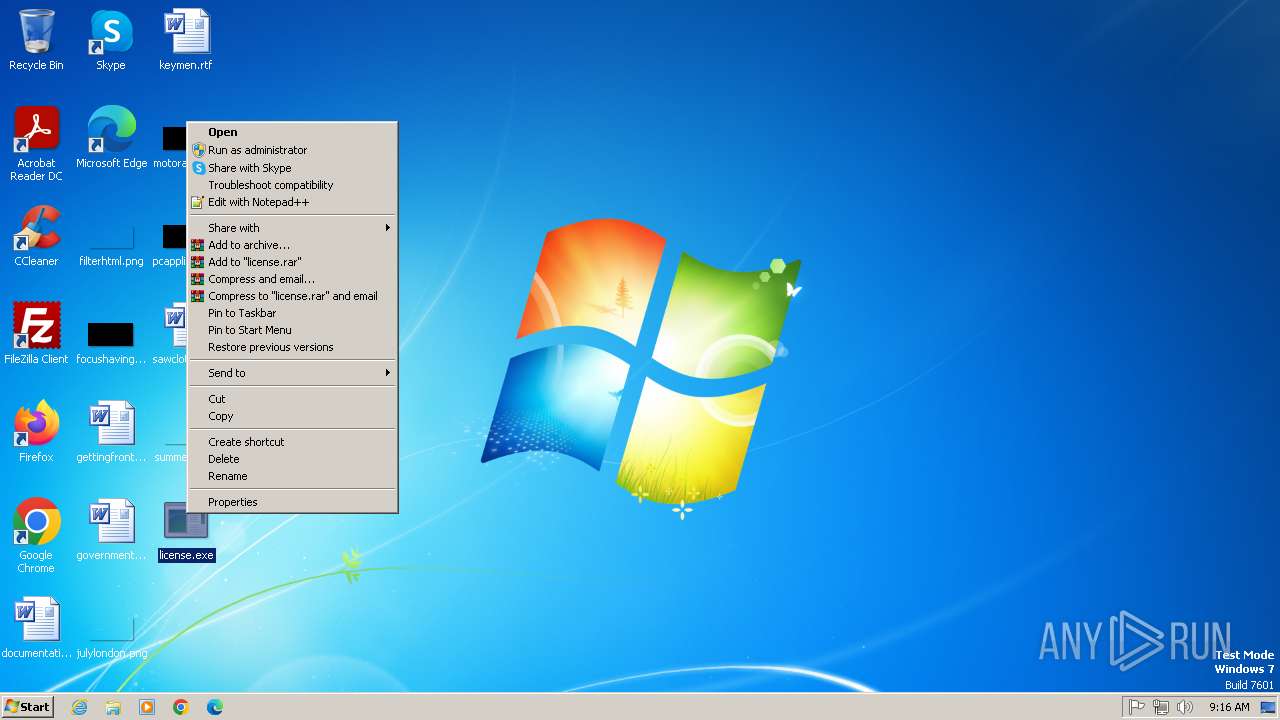Choose Properties in the context menu
Image resolution: width=1280 pixels, height=720 pixels.
(293, 502)
